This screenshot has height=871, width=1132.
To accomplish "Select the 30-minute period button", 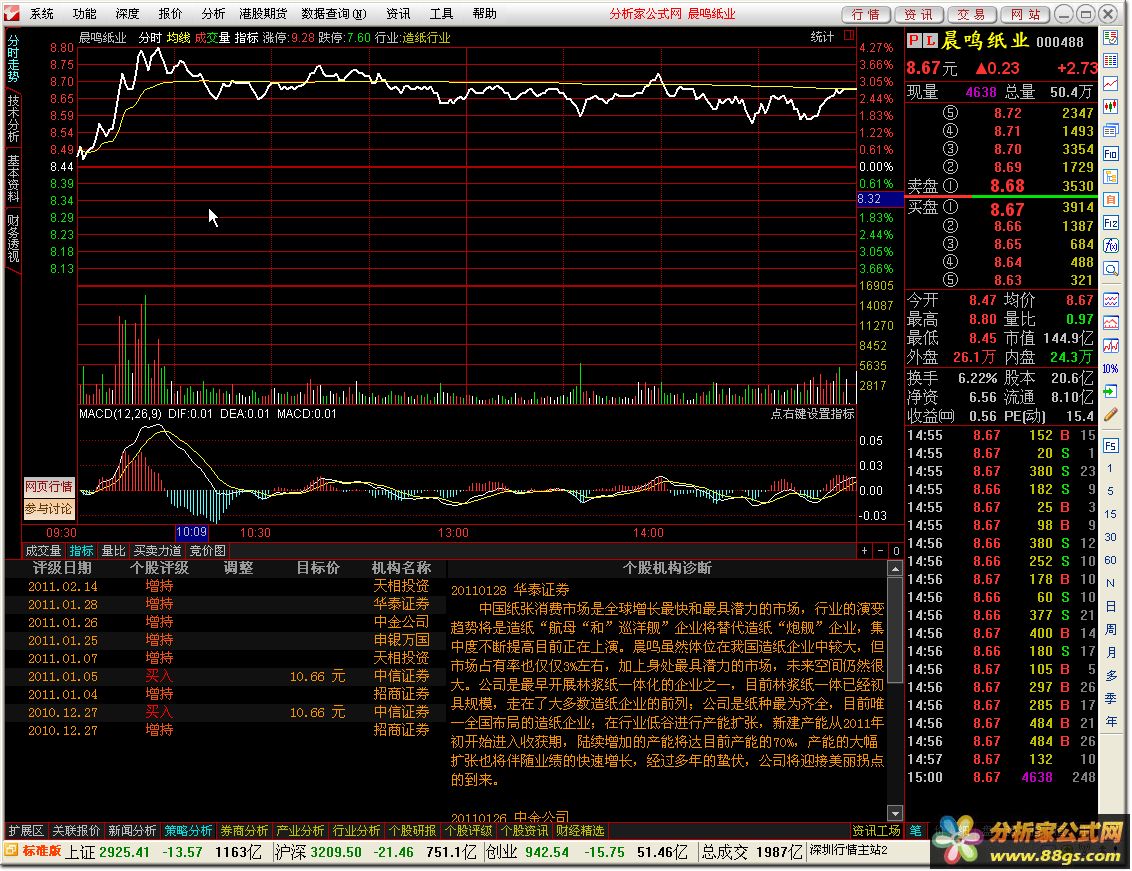I will pos(1111,537).
